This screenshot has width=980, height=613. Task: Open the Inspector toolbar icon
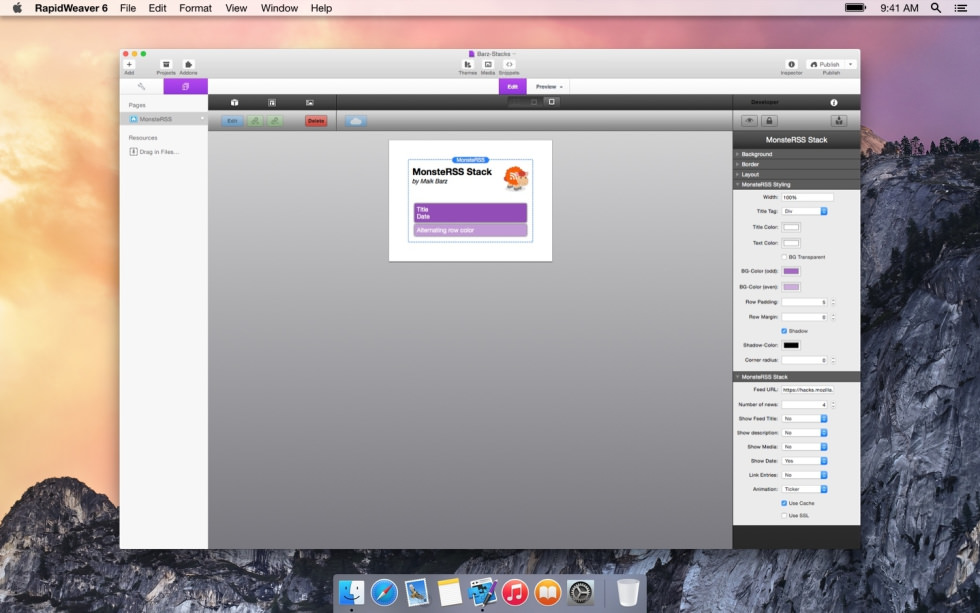coord(791,64)
